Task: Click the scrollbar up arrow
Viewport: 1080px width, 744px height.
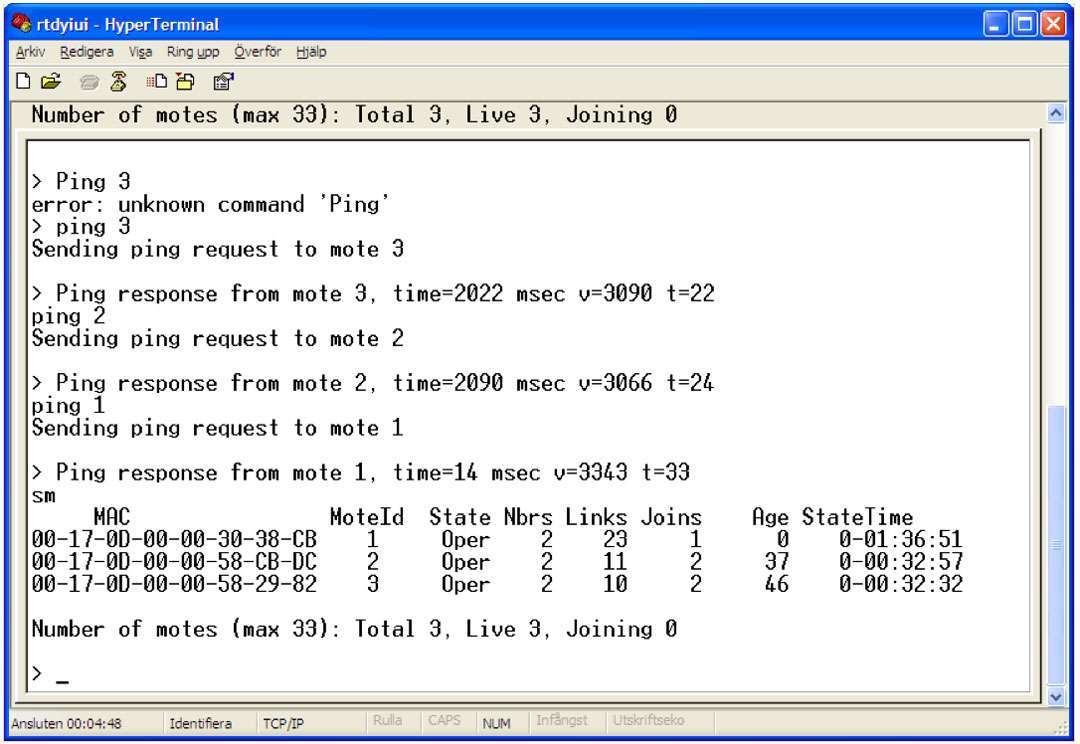Action: point(1055,113)
